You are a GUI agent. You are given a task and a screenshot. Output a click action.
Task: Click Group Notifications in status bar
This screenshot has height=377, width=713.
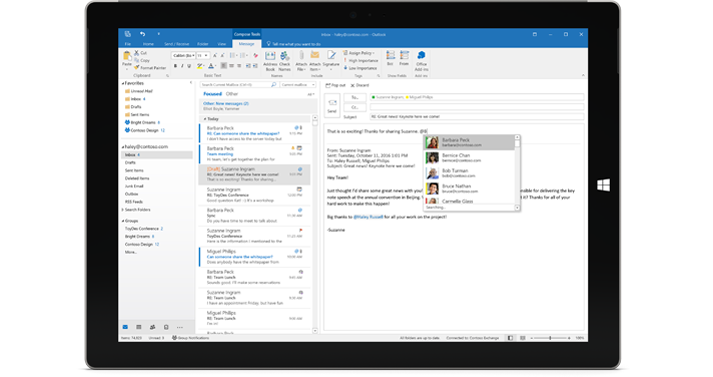[x=191, y=338]
